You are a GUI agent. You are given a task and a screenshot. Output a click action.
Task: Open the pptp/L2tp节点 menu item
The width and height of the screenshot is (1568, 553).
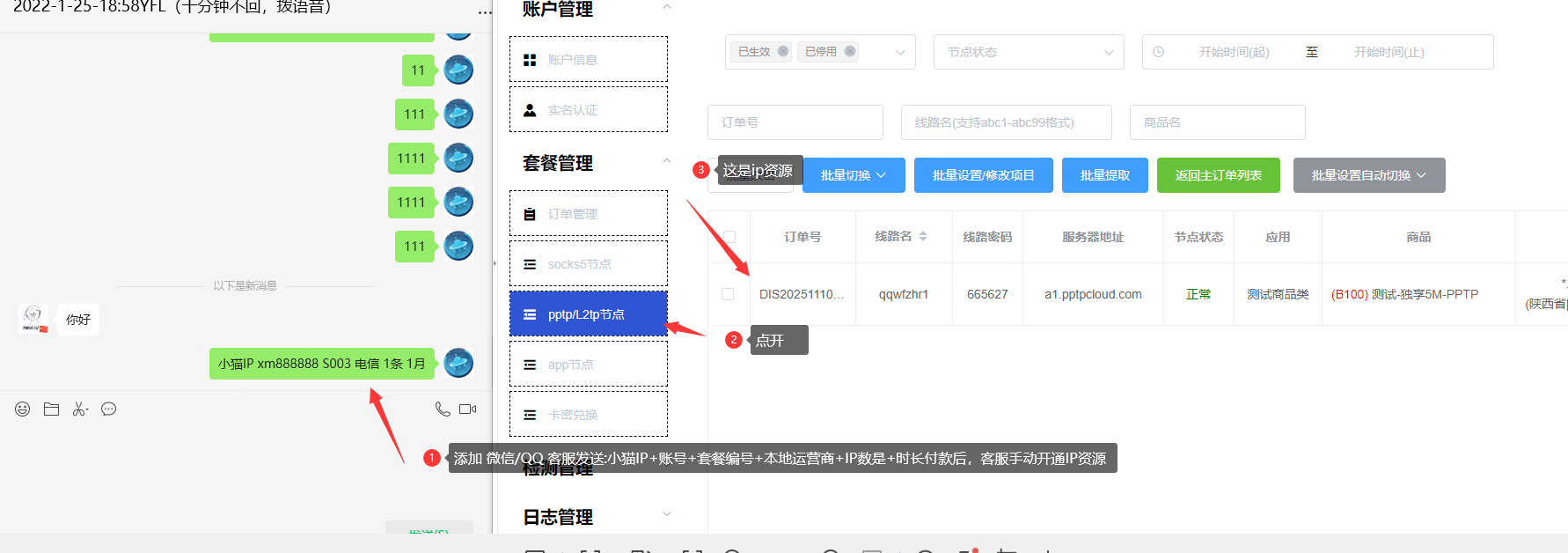[589, 313]
